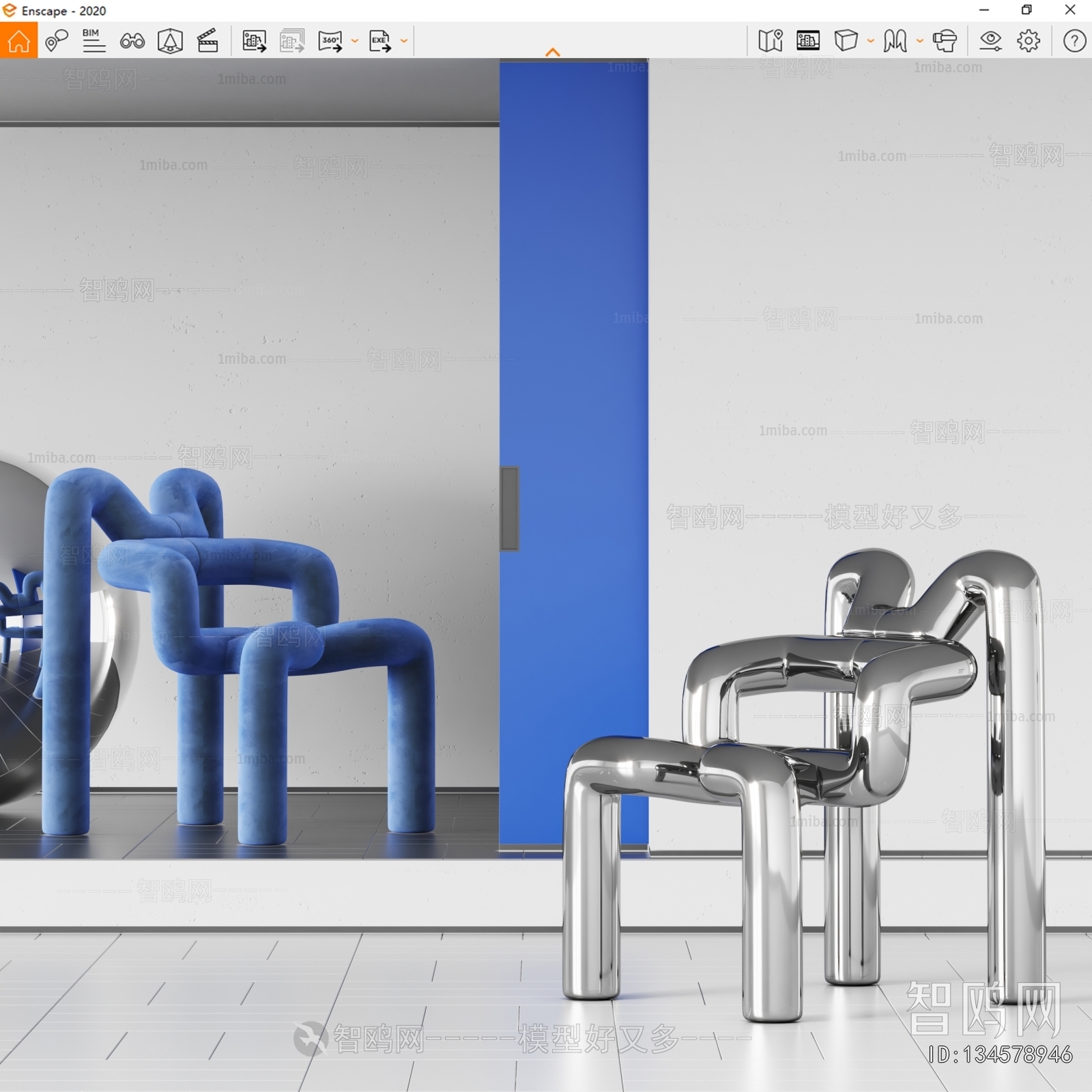The height and width of the screenshot is (1092, 1092).
Task: Toggle orthographic view cube icon
Action: [x=846, y=41]
